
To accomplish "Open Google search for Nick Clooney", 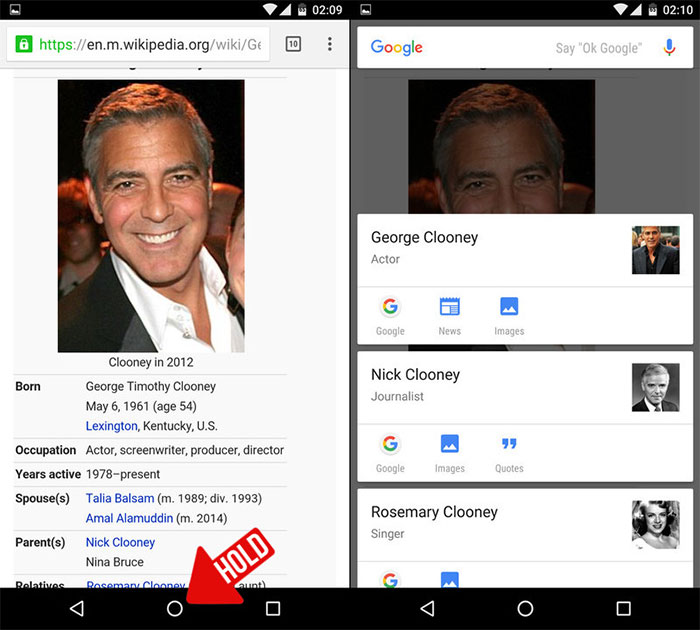I will click(390, 452).
